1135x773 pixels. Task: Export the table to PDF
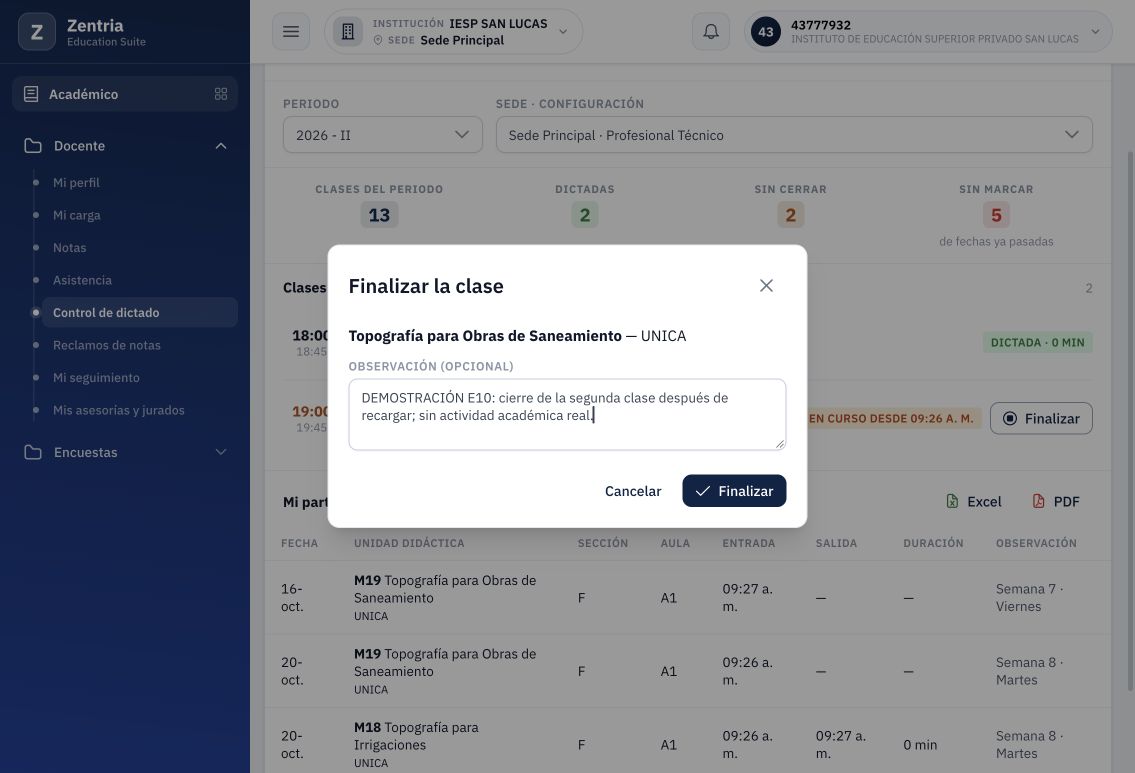(1055, 502)
